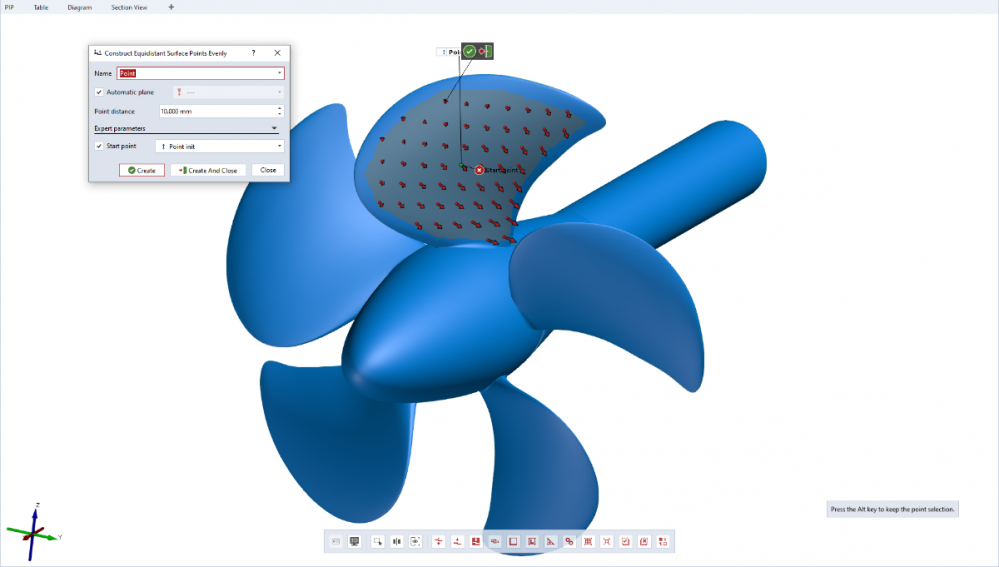This screenshot has width=999, height=567.
Task: Select the rectangle selection cursor tool
Action: (x=378, y=542)
